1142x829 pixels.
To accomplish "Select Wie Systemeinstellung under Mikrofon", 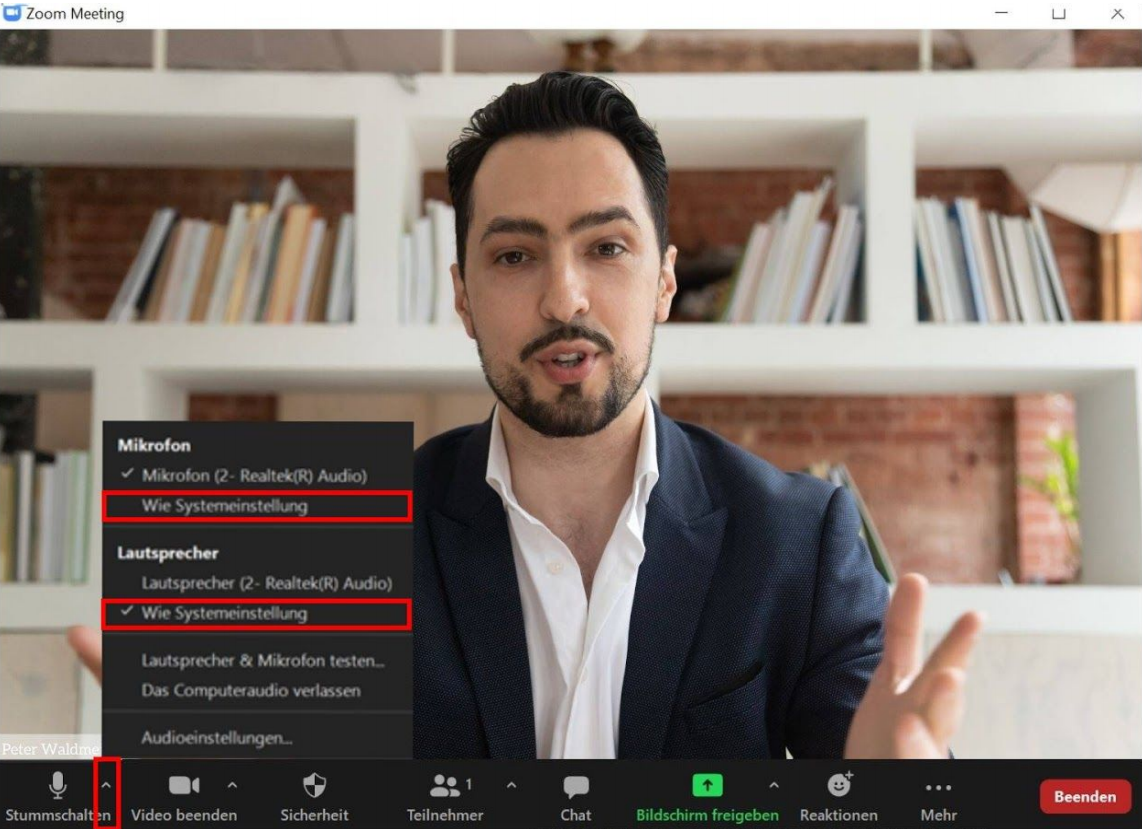I will (225, 506).
